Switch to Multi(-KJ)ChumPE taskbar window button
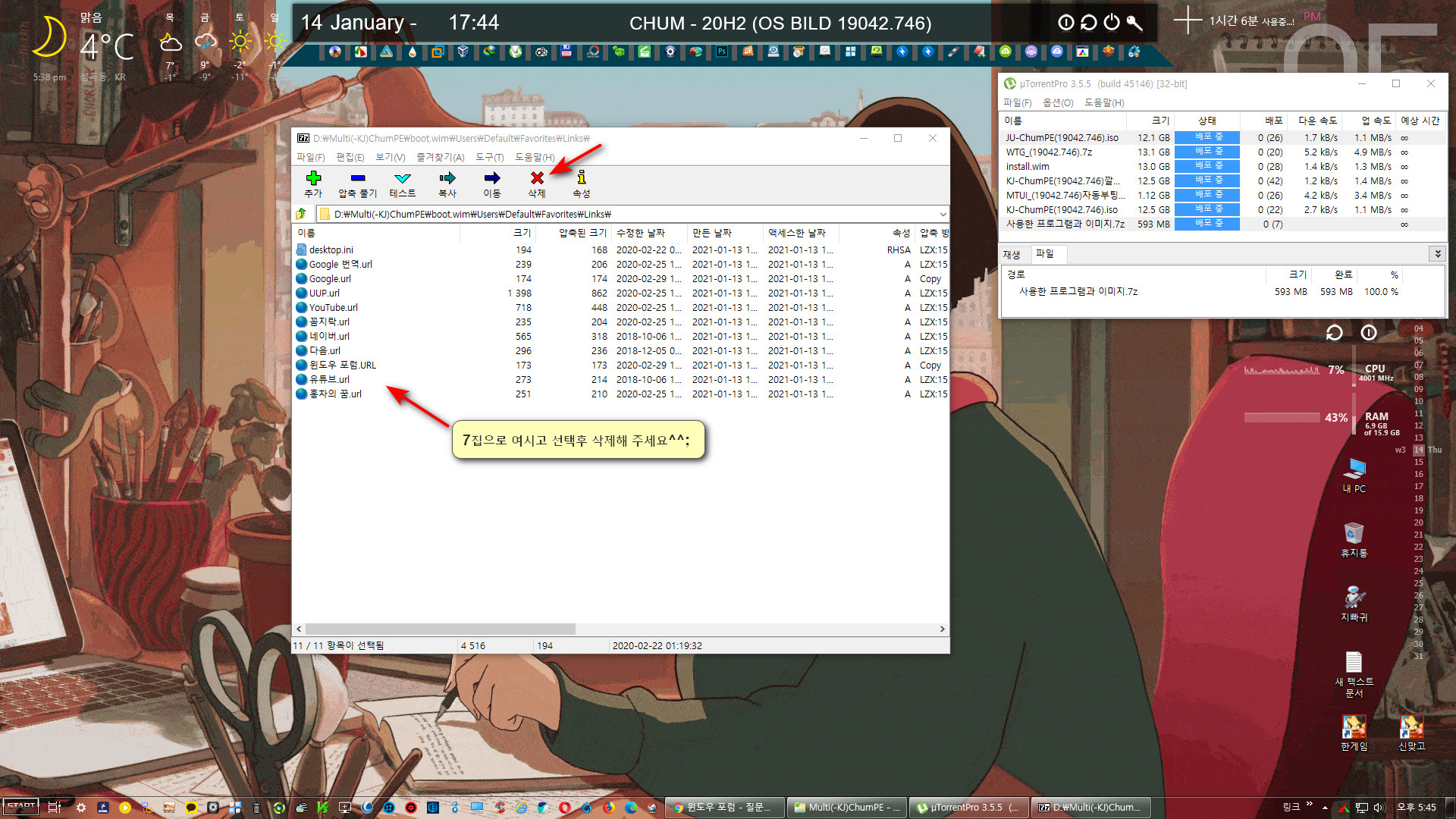 (847, 808)
